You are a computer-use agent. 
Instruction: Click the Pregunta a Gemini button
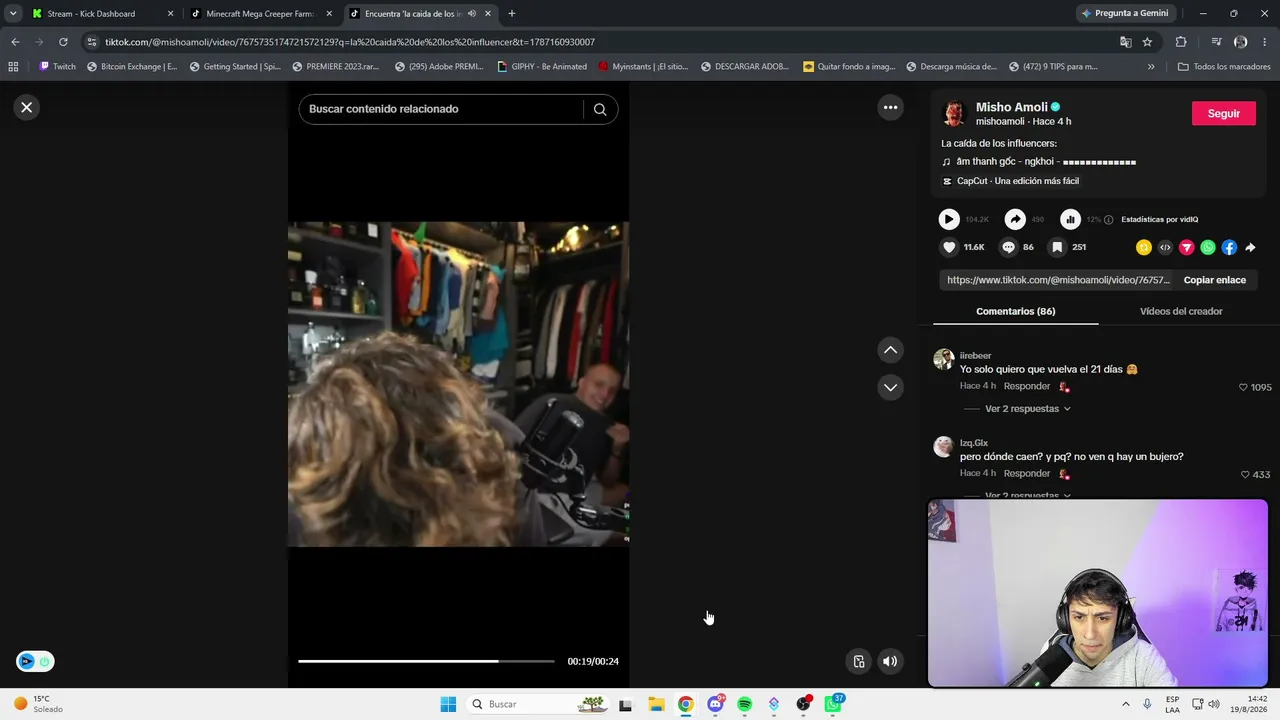click(1124, 14)
